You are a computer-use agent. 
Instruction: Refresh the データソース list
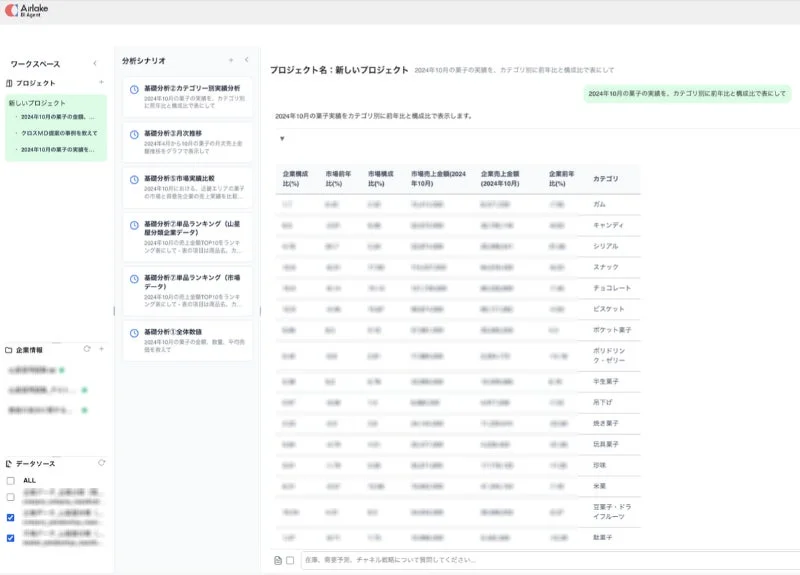coord(102,463)
